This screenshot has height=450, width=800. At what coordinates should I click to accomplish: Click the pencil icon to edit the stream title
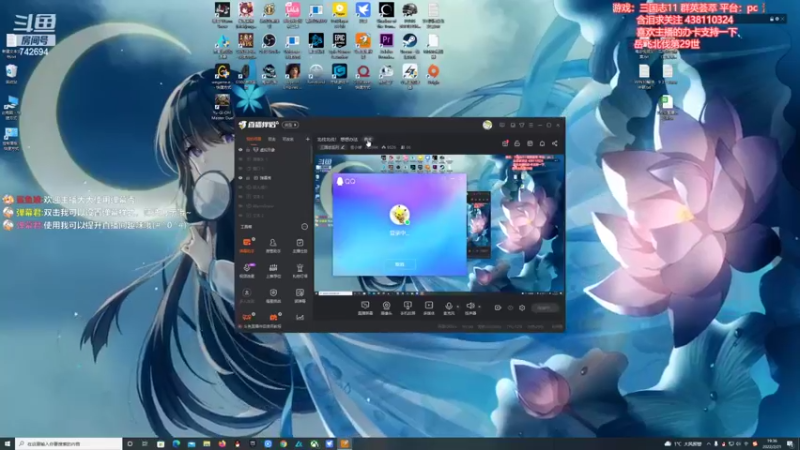coord(343,147)
